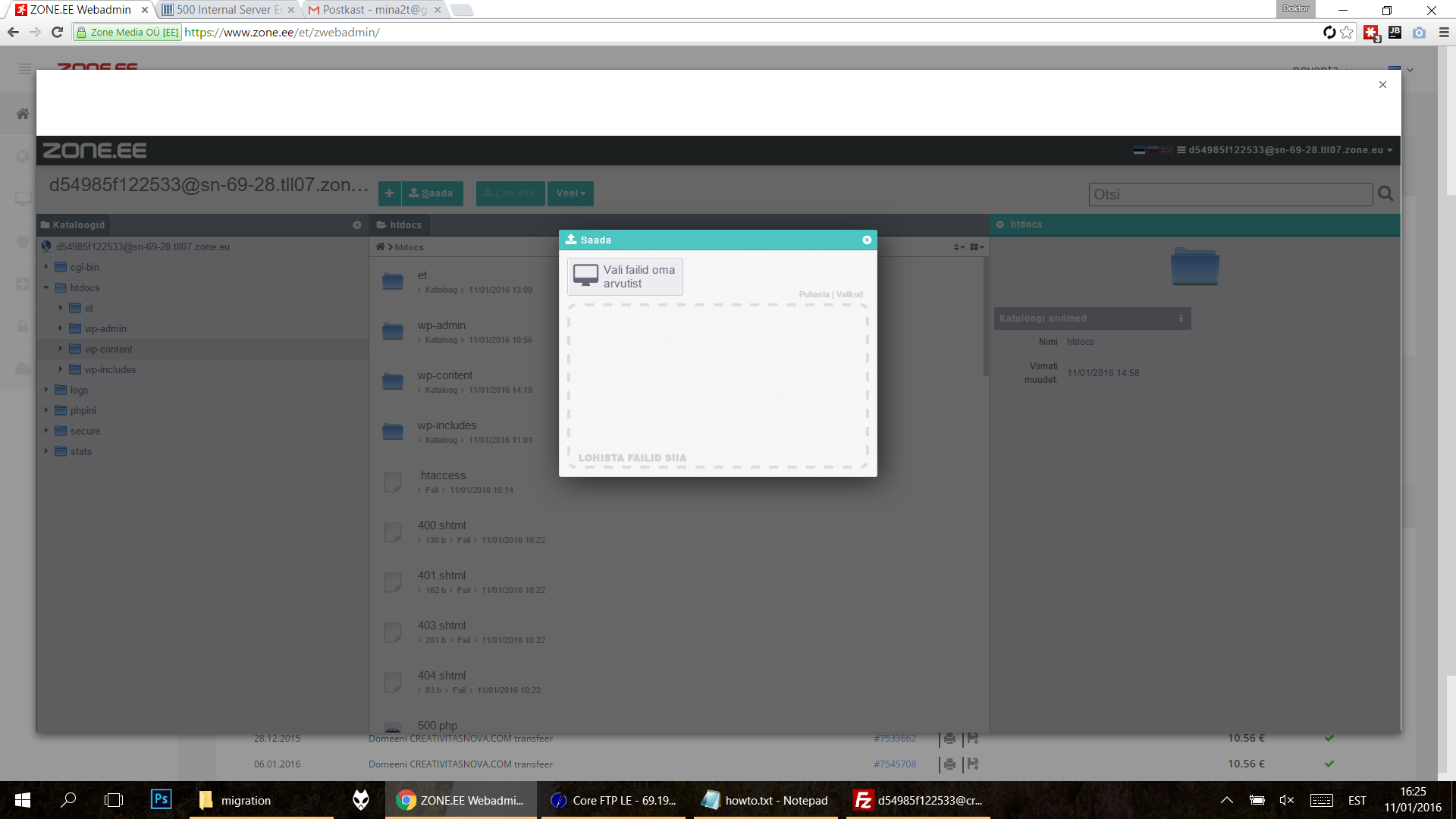Screen dimensions: 1456x819
Task: Click the 'Loo kataloog' create folder icon
Action: coord(391,192)
